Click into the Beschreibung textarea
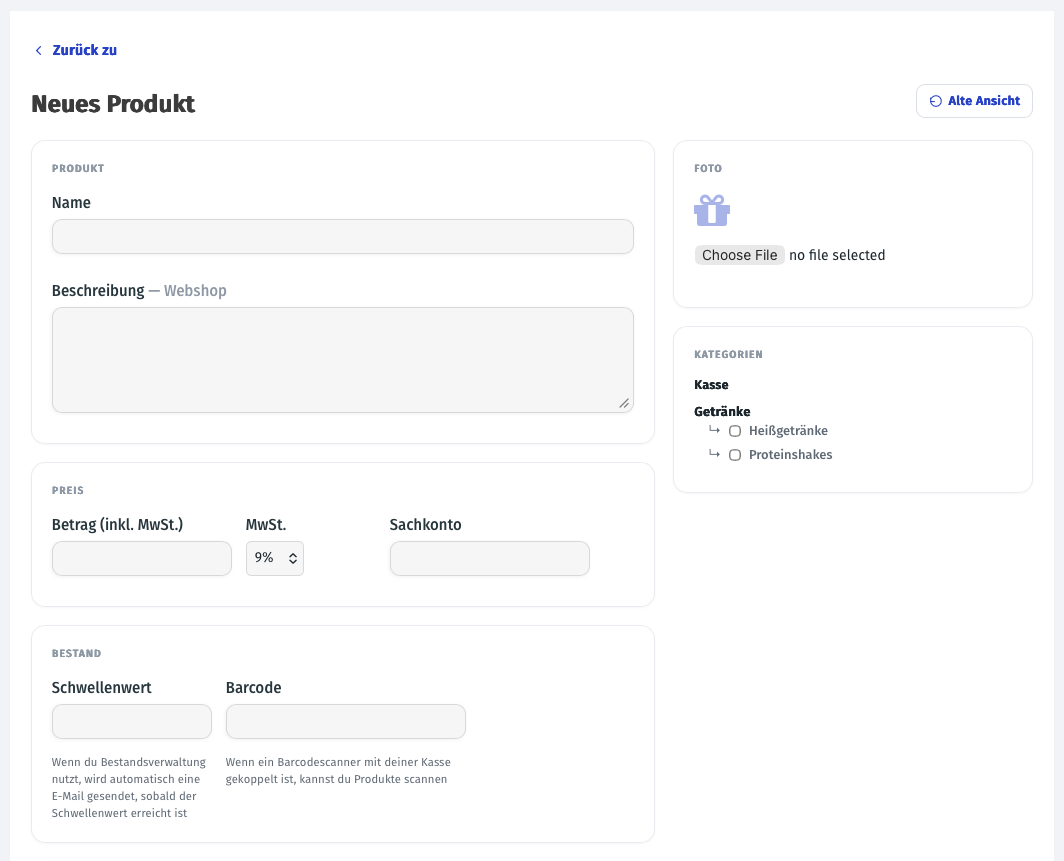The height and width of the screenshot is (861, 1064). click(x=343, y=360)
